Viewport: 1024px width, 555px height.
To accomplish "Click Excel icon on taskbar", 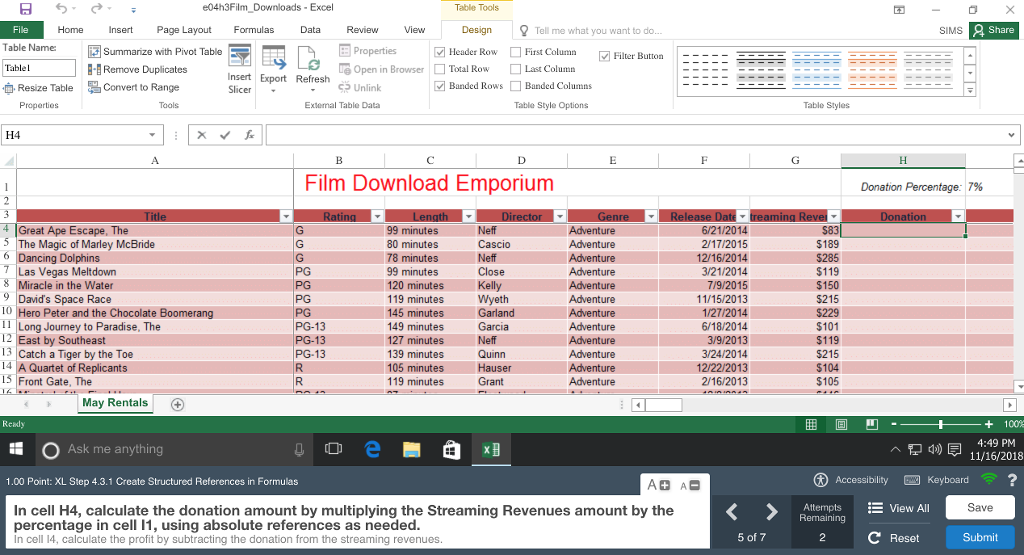I will pos(491,449).
